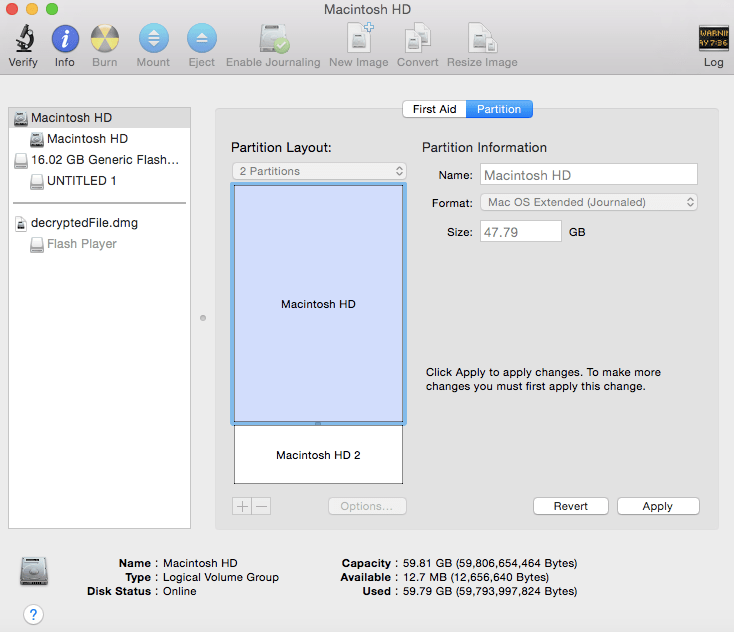
Task: Click the Size field showing 47.79
Action: (521, 232)
